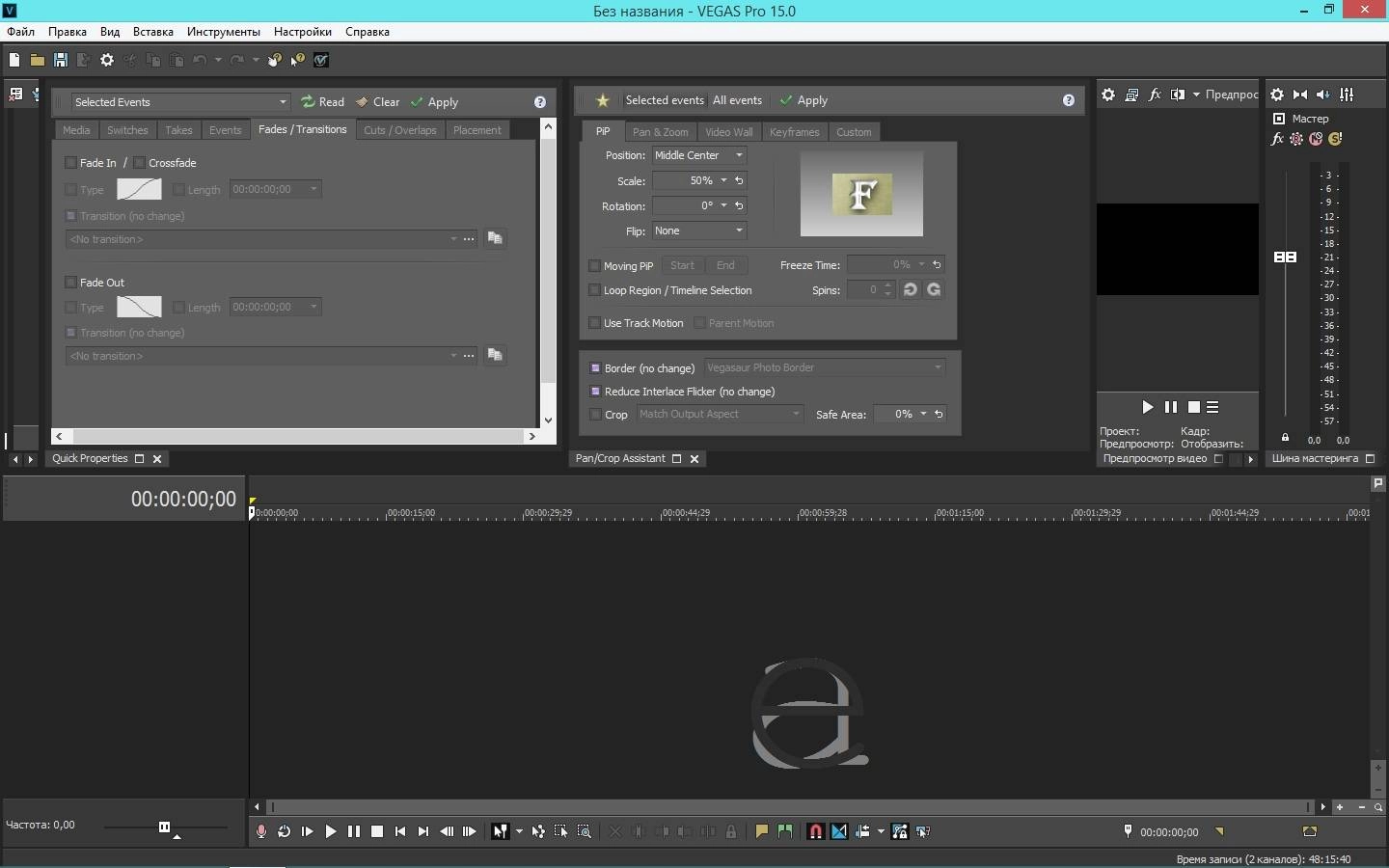This screenshot has width=1389, height=868.
Task: Click the downmix output icon on master bus
Action: click(x=1300, y=95)
